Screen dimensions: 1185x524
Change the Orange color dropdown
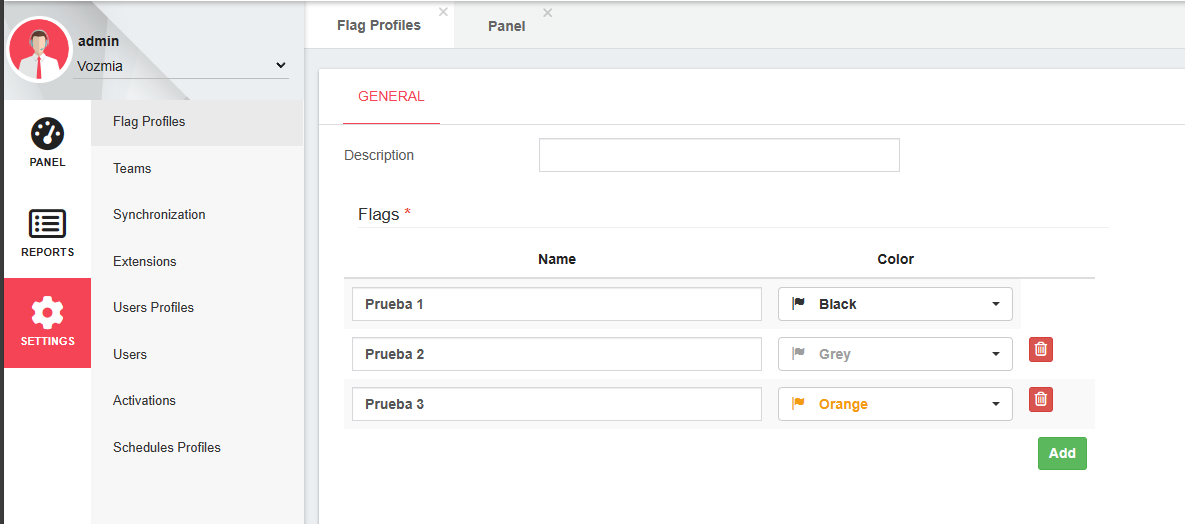[894, 404]
